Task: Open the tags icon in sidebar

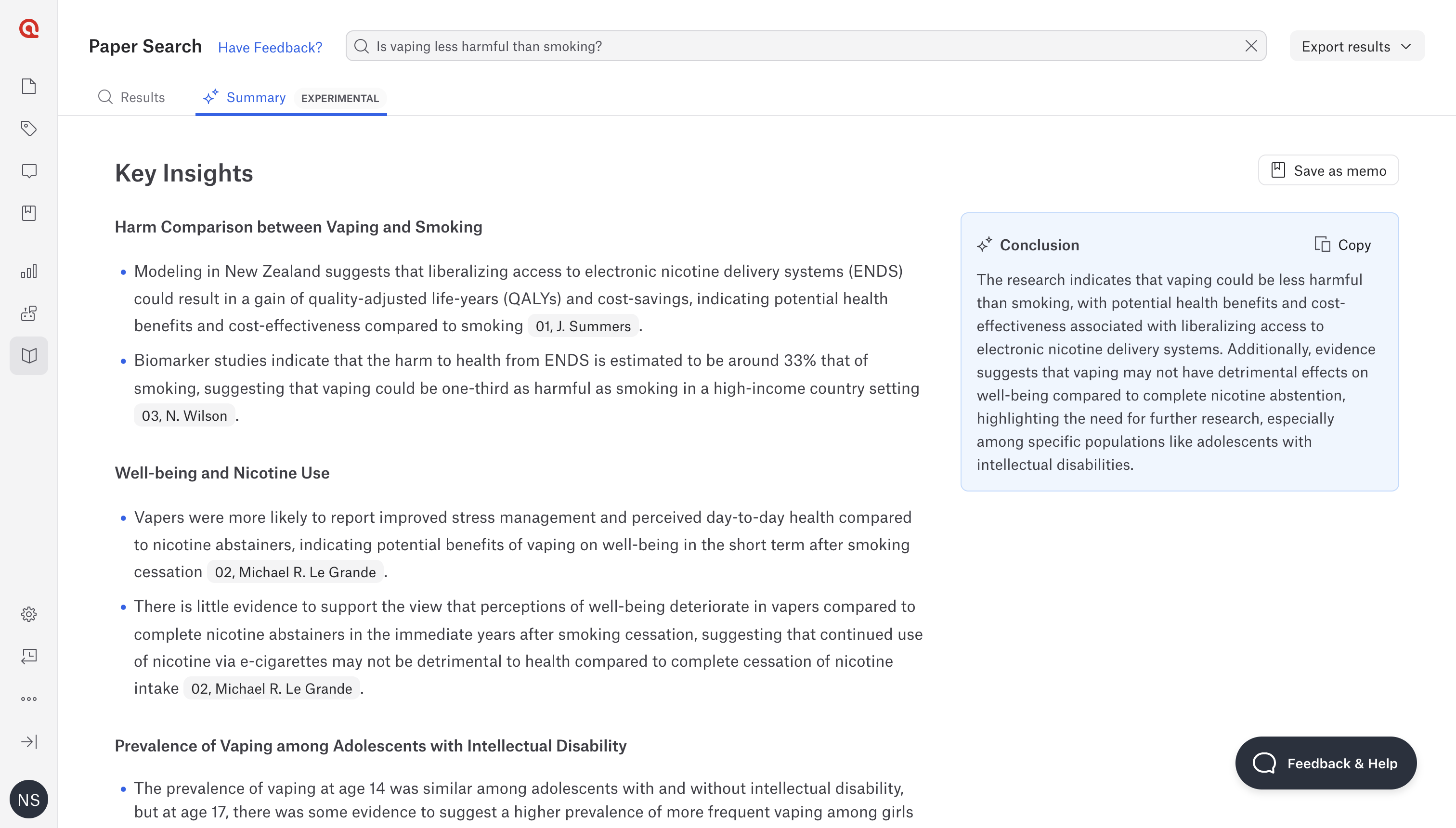Action: (x=28, y=129)
